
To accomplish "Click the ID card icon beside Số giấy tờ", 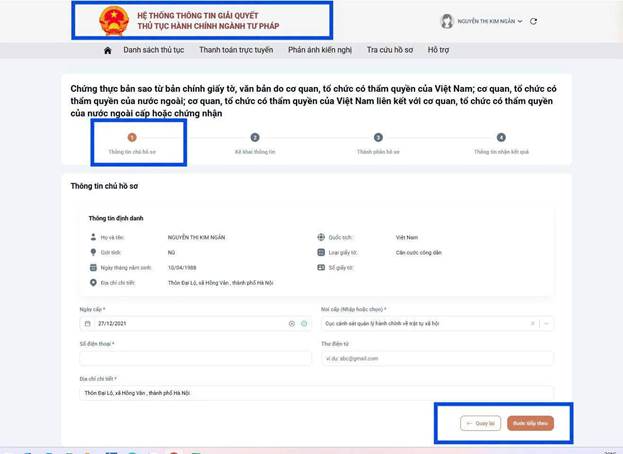I will pyautogui.click(x=321, y=267).
